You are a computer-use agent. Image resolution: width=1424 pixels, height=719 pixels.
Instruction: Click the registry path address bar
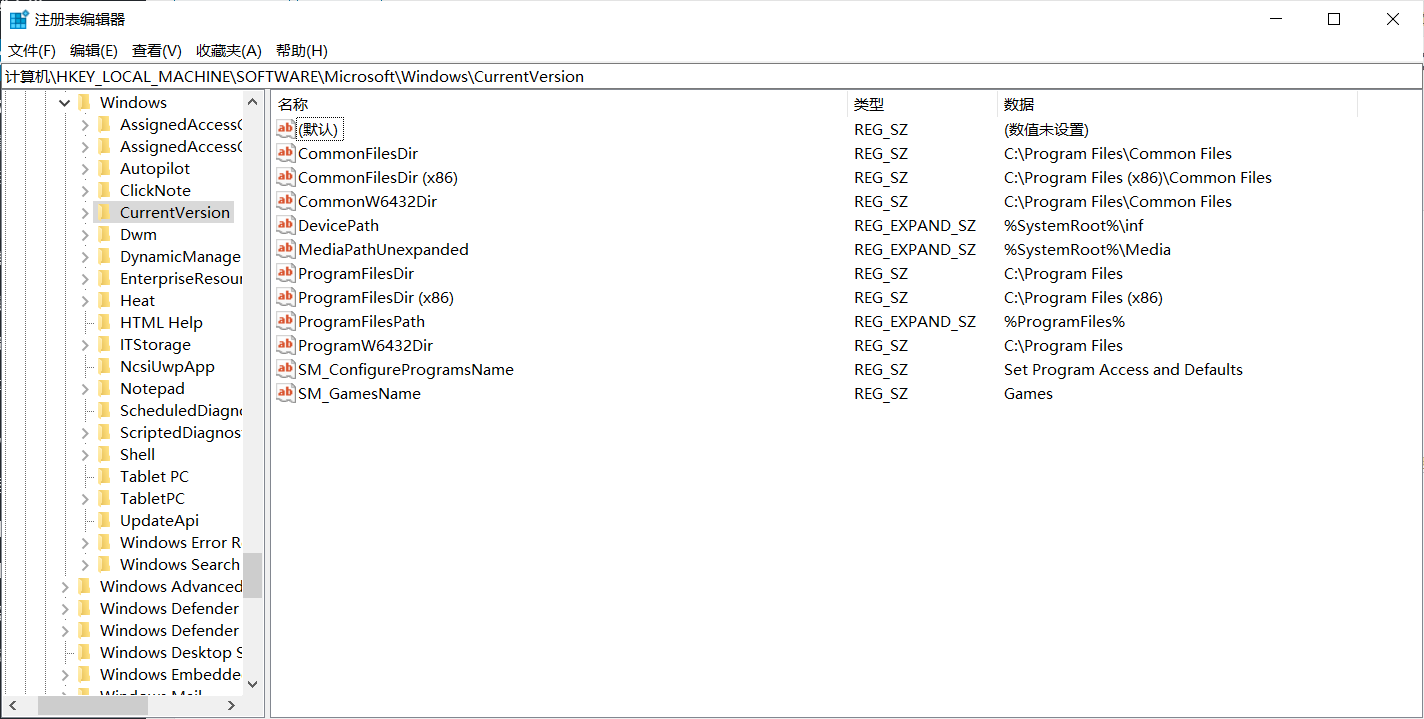(711, 76)
